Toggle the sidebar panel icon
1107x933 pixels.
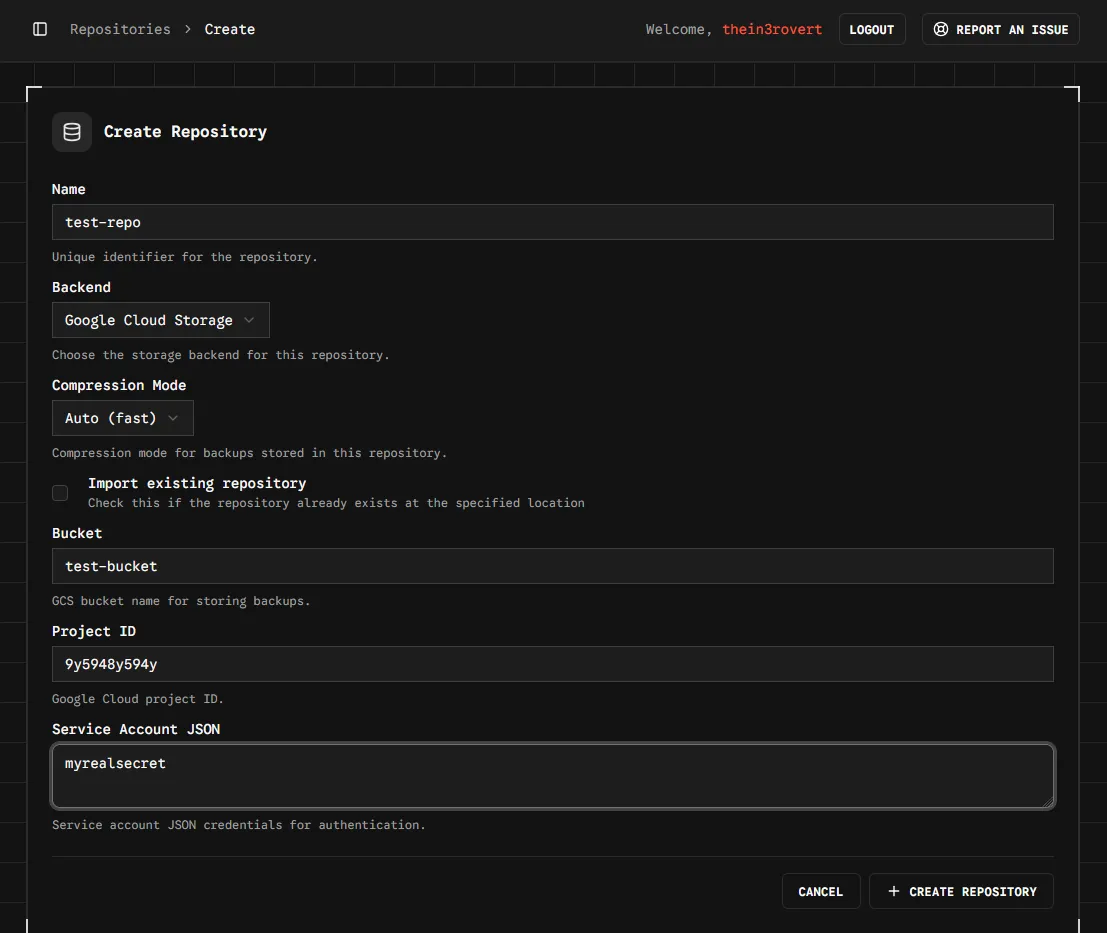[40, 29]
